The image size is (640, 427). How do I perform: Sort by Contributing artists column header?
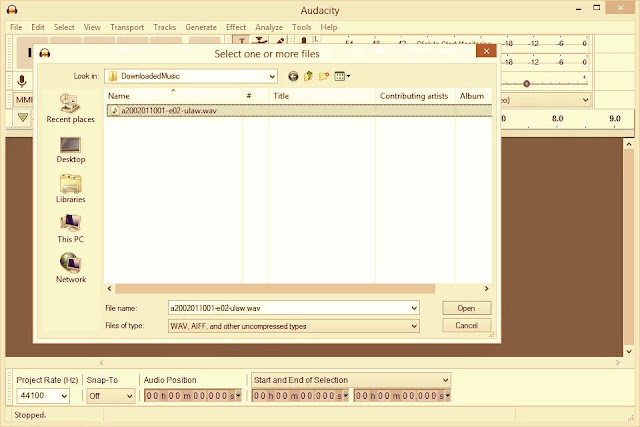pyautogui.click(x=415, y=96)
